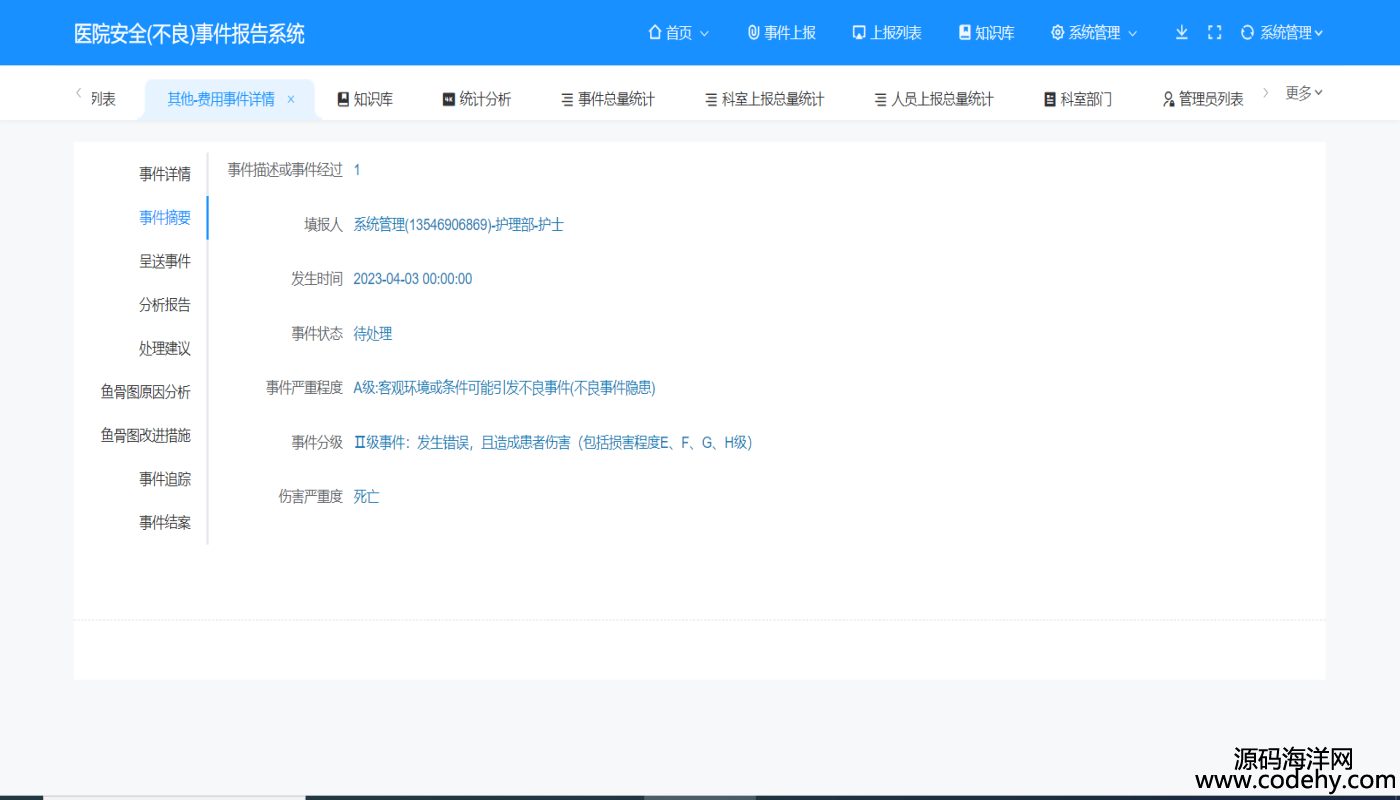Go to 事件追踪 section
Image resolution: width=1400 pixels, height=800 pixels.
pos(165,479)
